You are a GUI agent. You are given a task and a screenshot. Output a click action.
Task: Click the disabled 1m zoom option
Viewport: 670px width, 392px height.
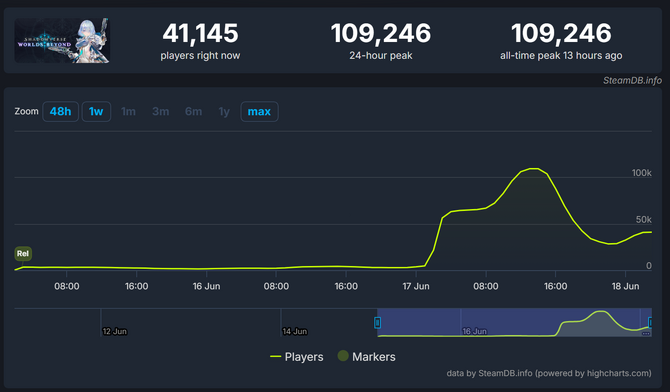(128, 112)
